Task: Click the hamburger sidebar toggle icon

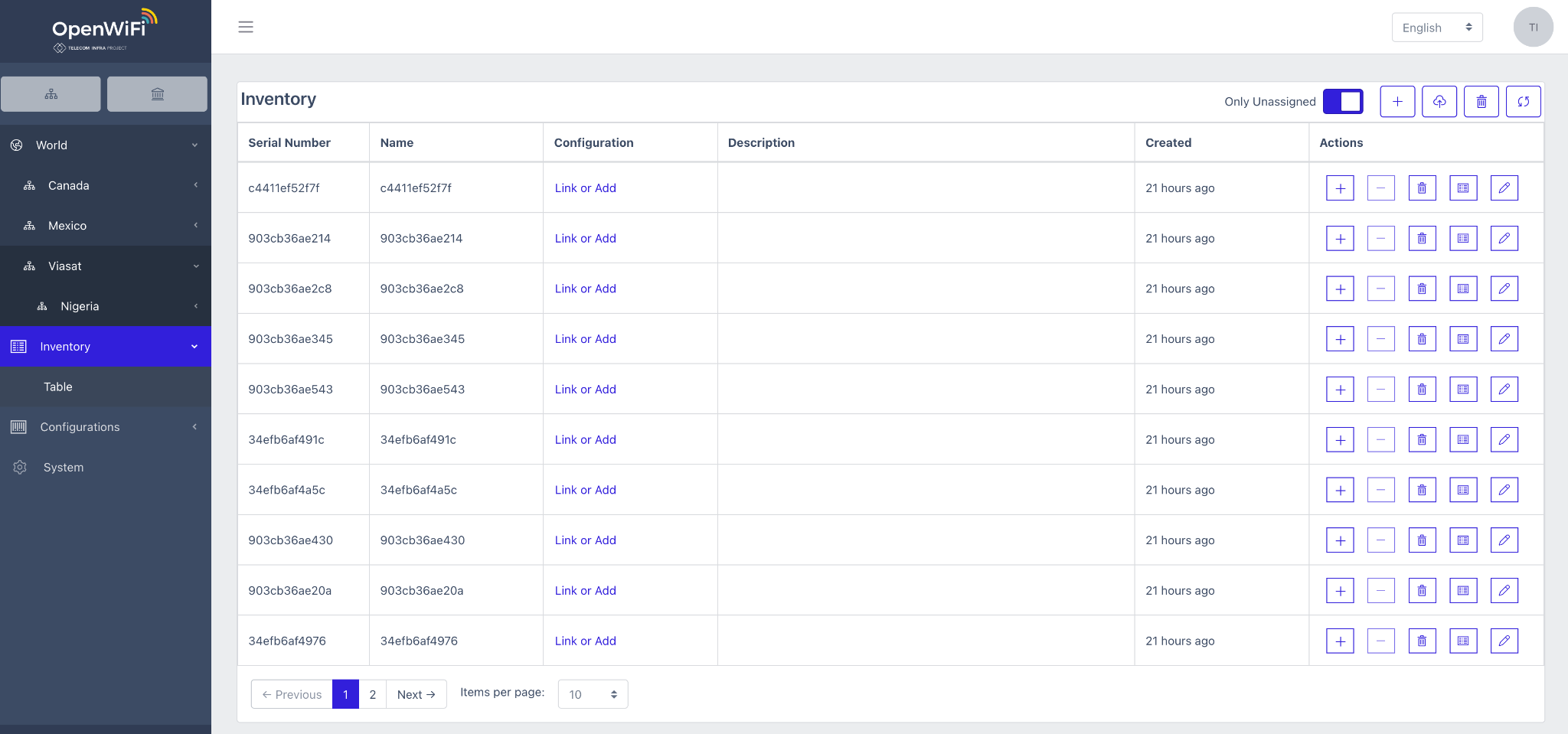Action: coord(246,27)
